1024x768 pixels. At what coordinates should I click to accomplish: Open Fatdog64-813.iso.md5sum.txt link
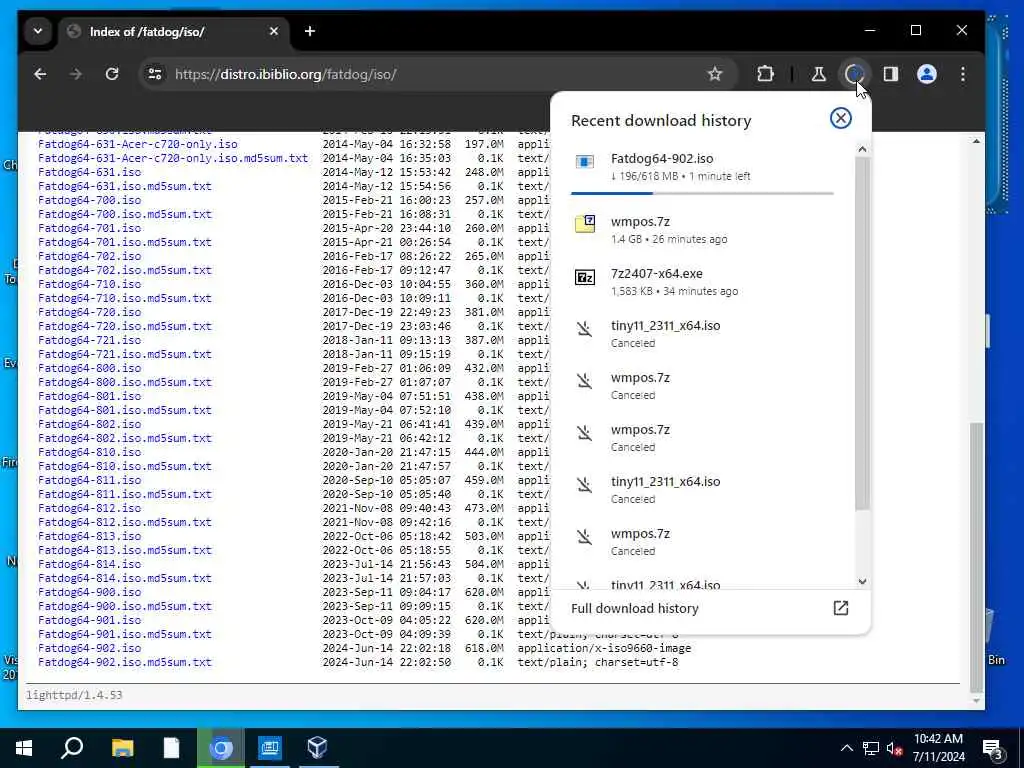coord(125,551)
